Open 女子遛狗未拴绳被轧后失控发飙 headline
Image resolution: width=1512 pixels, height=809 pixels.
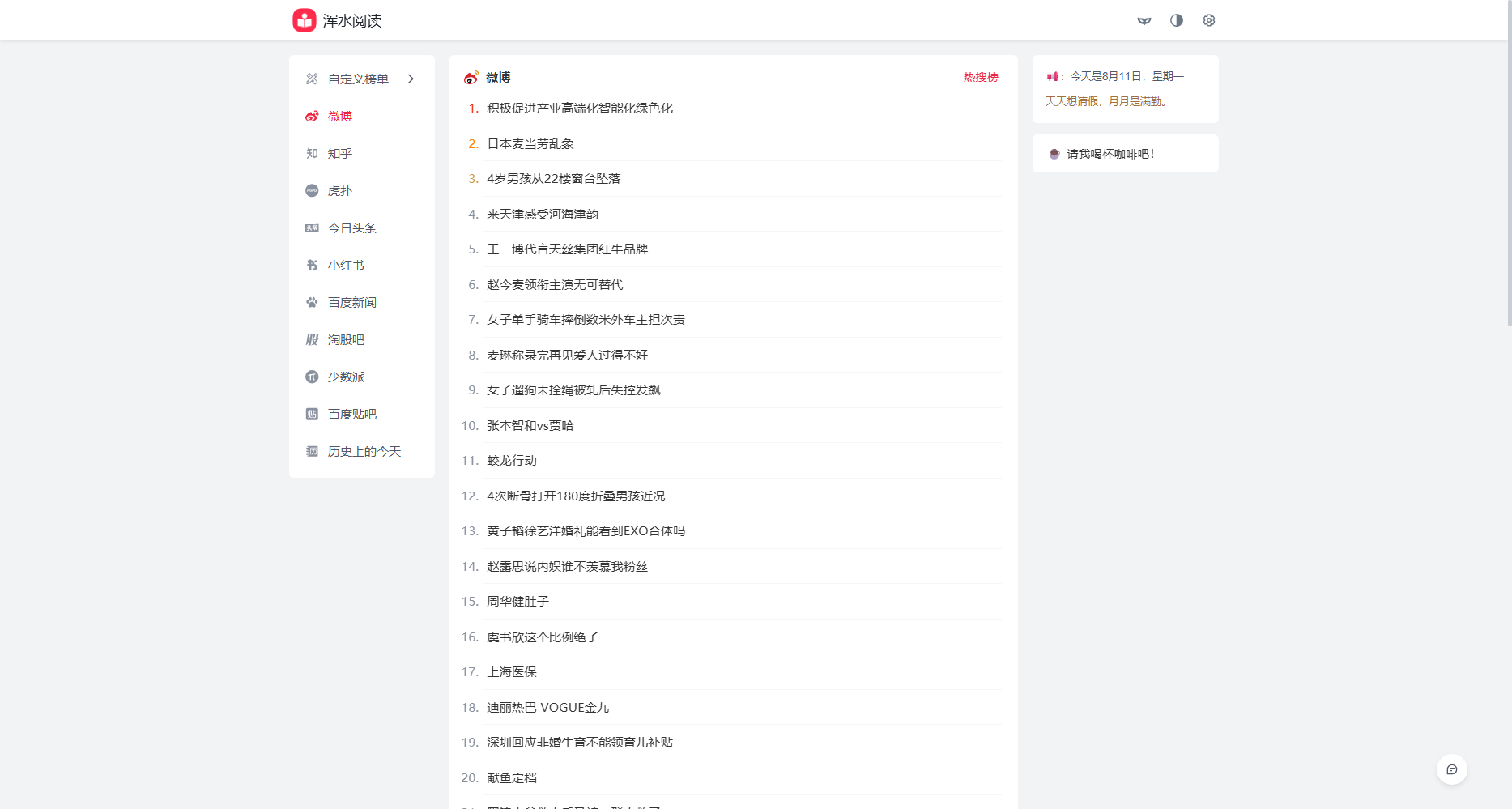(x=573, y=390)
